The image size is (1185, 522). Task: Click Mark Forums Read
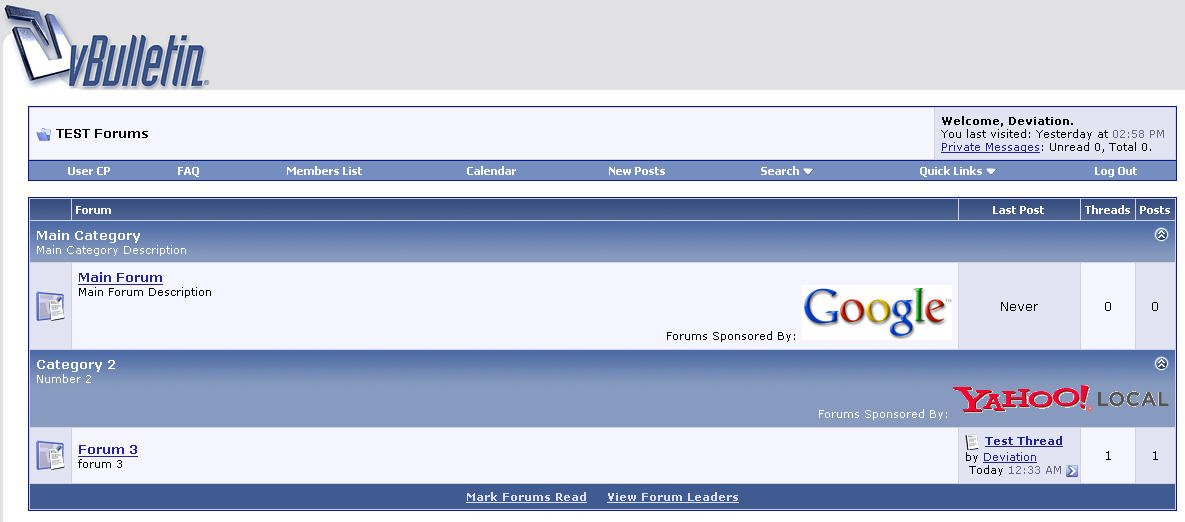pyautogui.click(x=526, y=497)
